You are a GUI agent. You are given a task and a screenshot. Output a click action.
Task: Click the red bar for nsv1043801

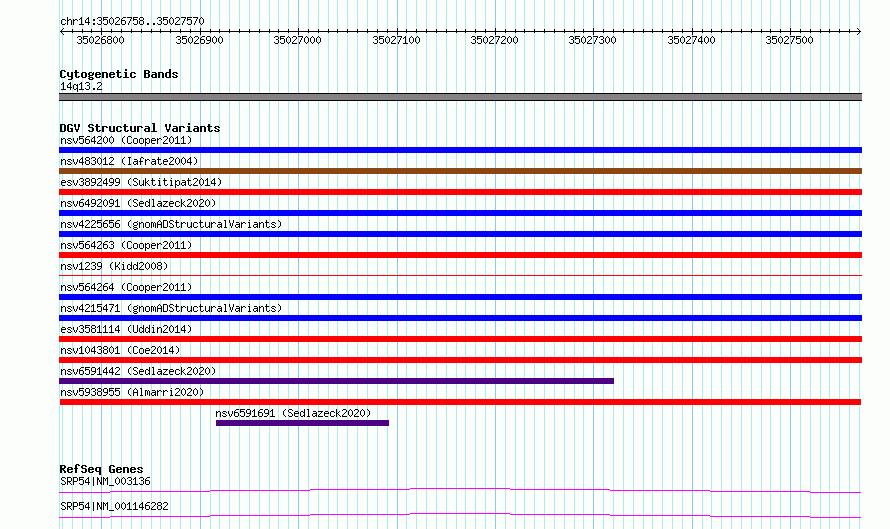click(x=460, y=360)
